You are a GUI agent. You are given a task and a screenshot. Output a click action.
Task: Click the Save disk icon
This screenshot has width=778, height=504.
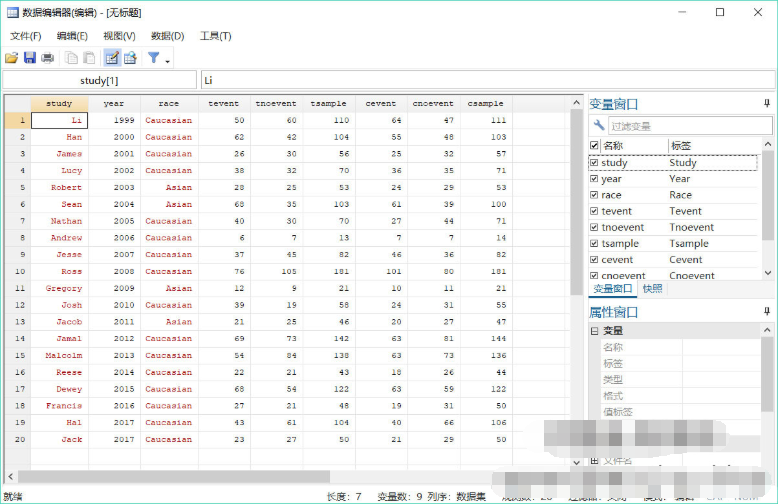(30, 58)
